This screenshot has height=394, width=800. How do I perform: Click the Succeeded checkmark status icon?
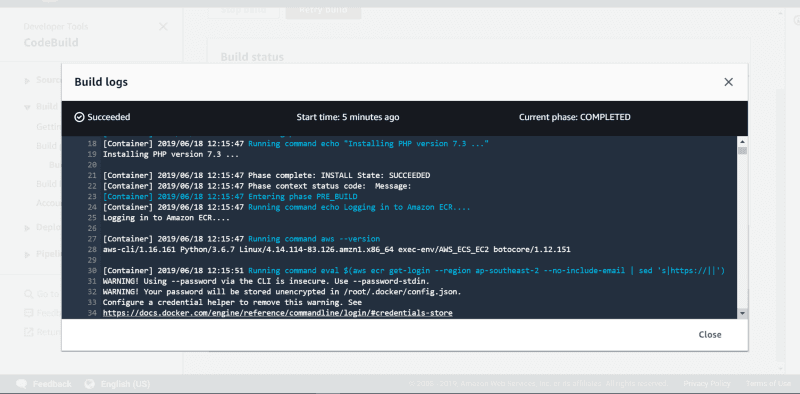pos(79,117)
